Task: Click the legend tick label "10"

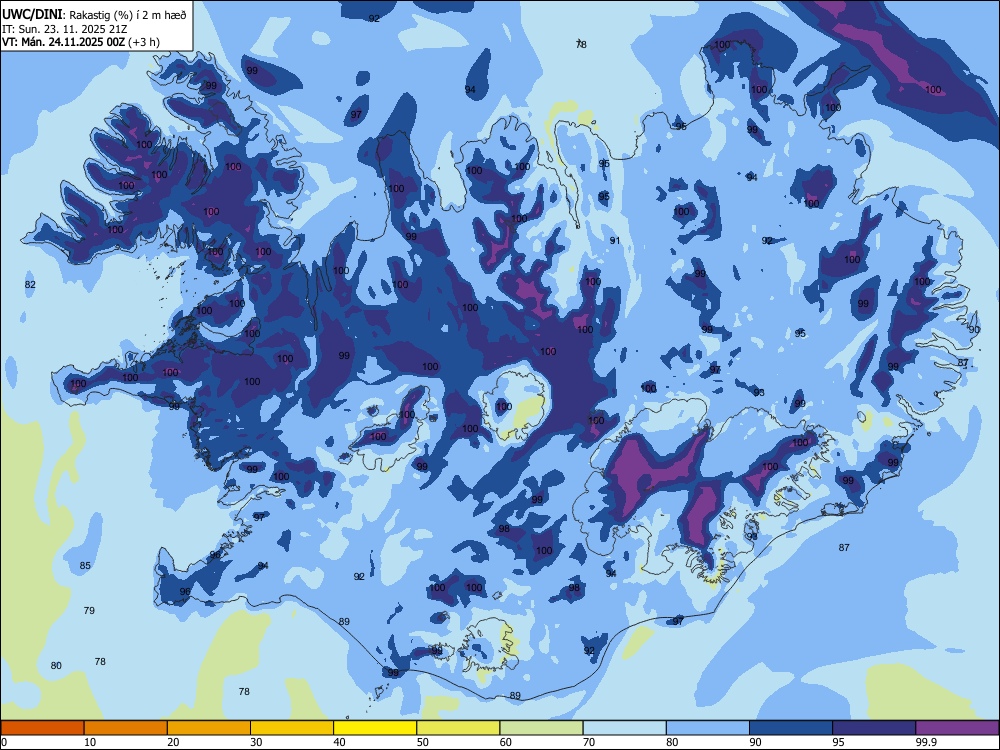Action: click(90, 742)
